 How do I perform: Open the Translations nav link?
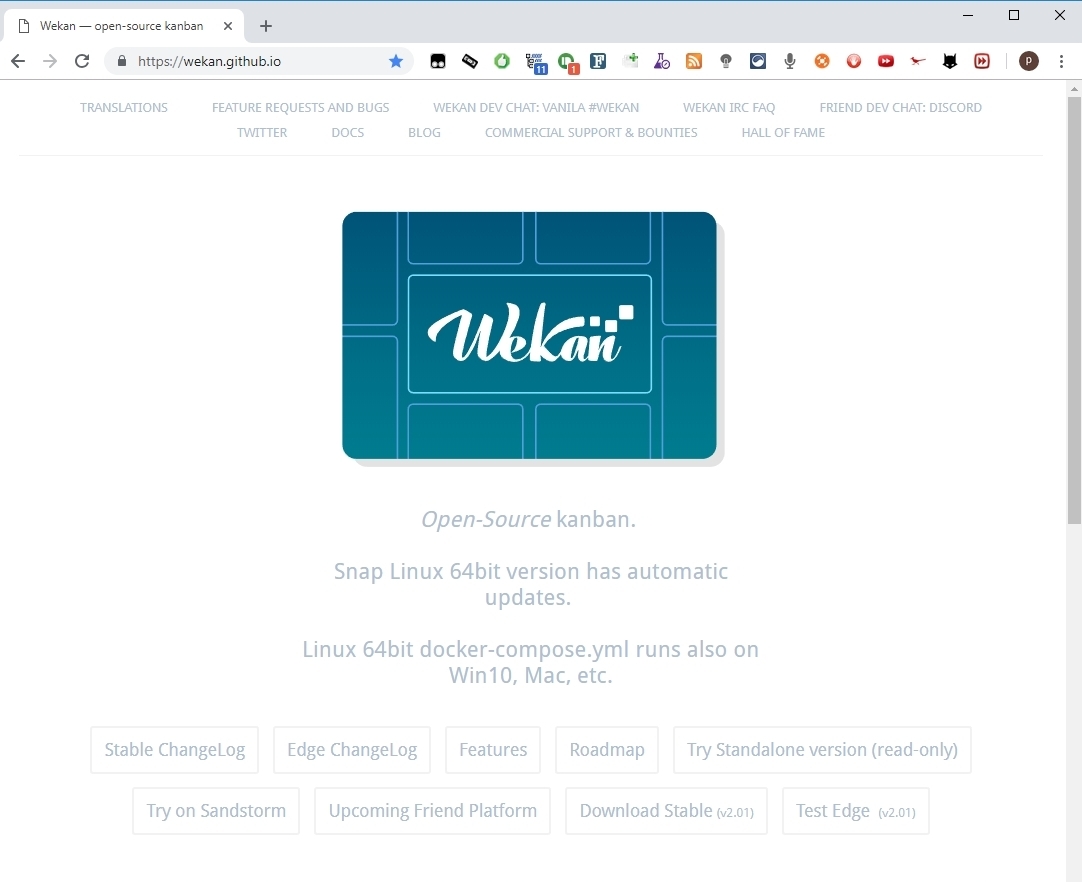[124, 108]
